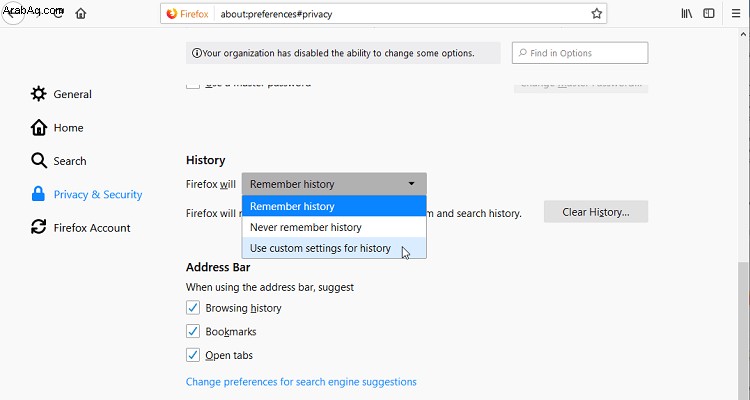Click the Clear History button
This screenshot has width=750, height=400.
596,212
